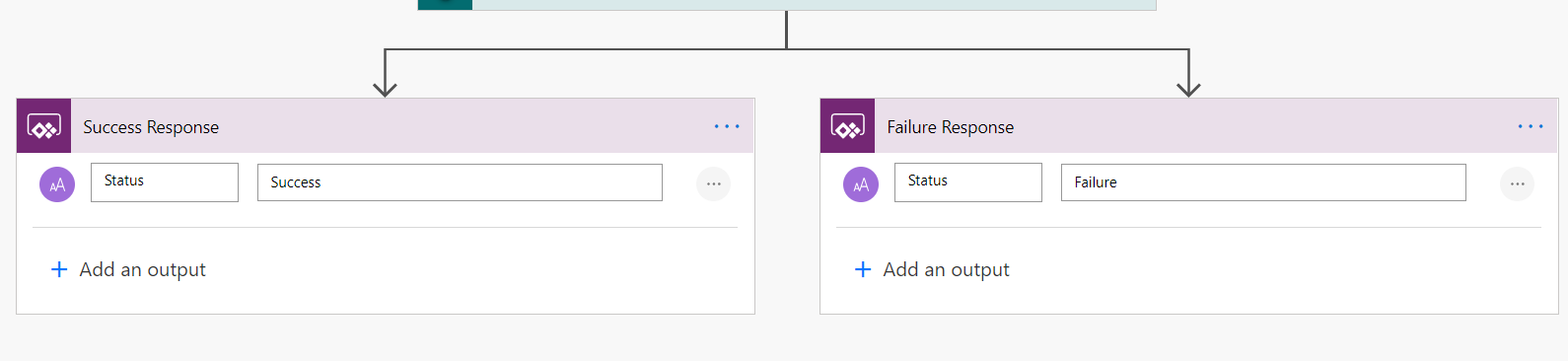Image resolution: width=1568 pixels, height=361 pixels.
Task: Add an output to Success Response
Action: [x=128, y=269]
